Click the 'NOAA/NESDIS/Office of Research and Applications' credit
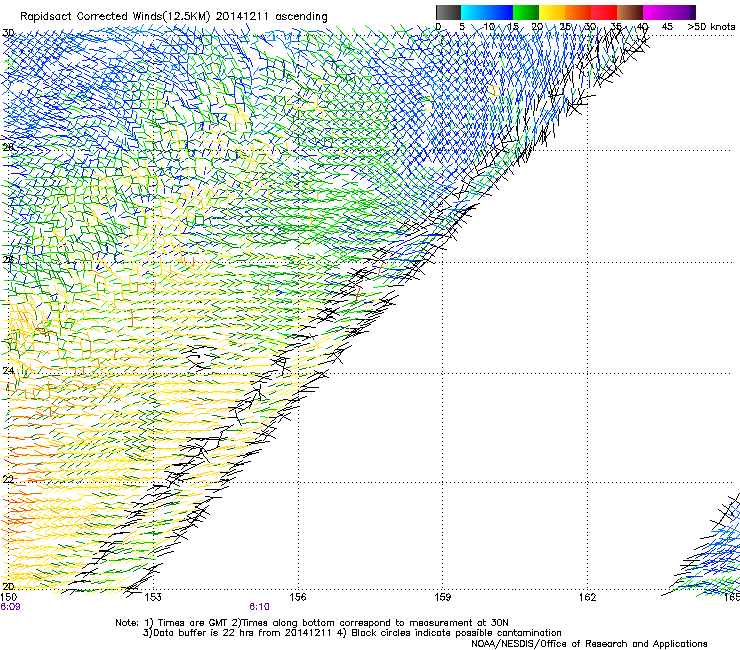740x650 pixels. coord(589,644)
